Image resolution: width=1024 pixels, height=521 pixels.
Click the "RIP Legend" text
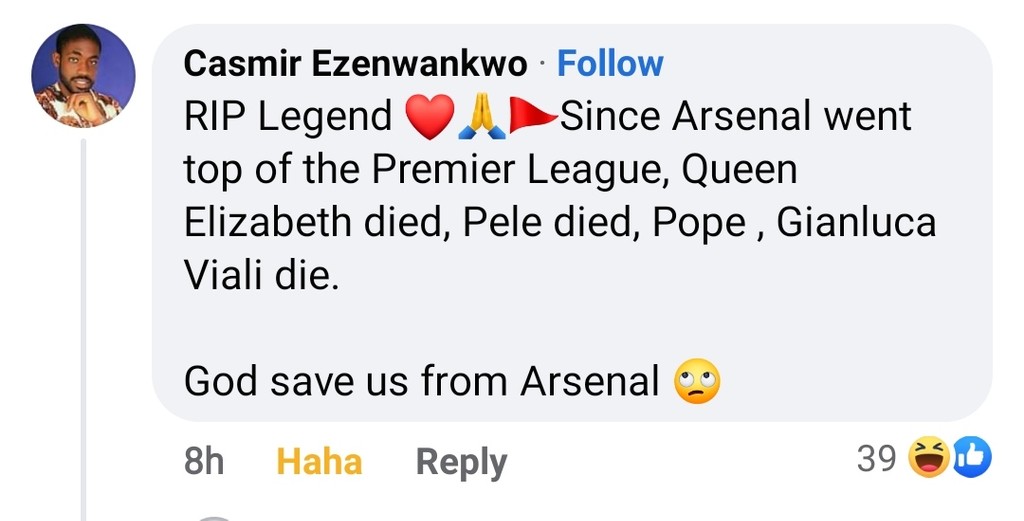click(288, 118)
